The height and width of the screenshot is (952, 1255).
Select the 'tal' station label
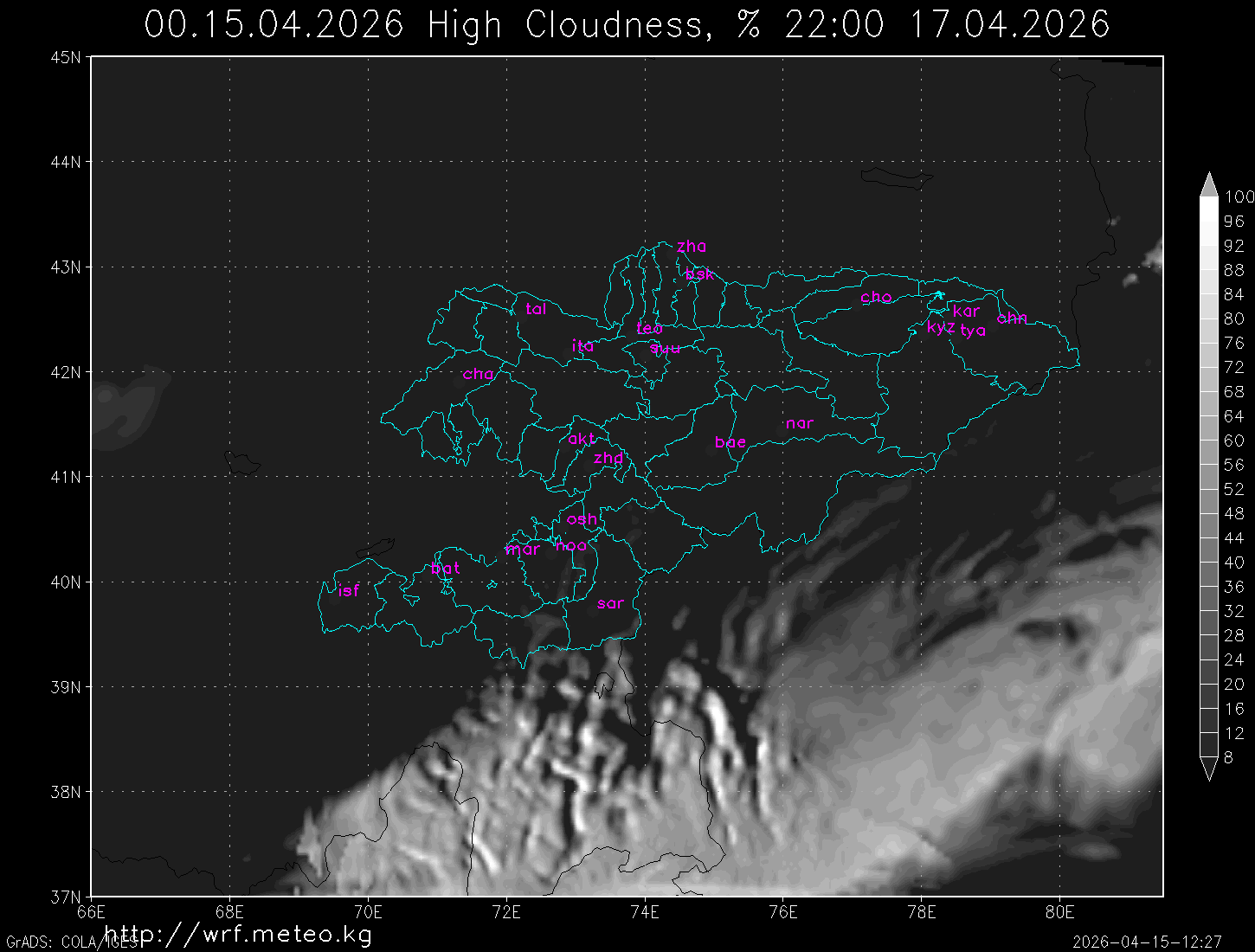[x=536, y=309]
